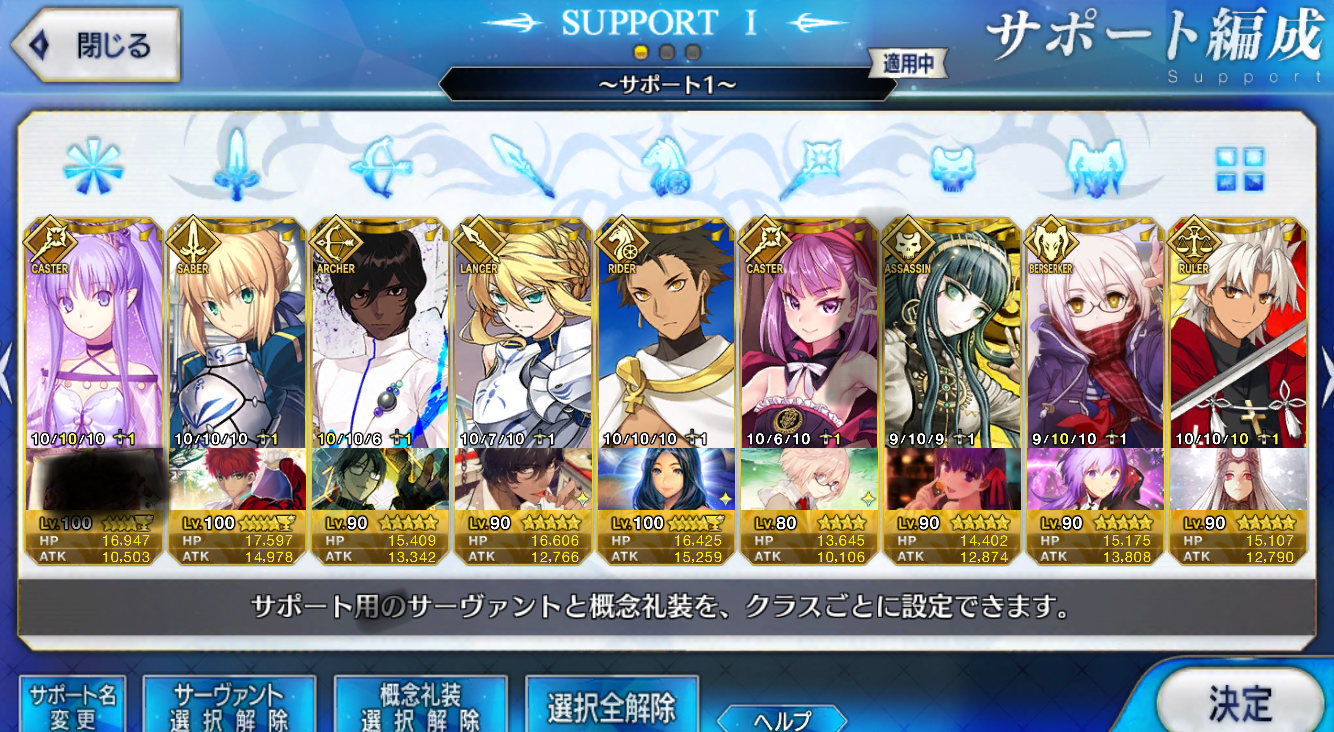
Task: Click 概念礼装選択解除 to clear craft essences
Action: click(x=421, y=705)
